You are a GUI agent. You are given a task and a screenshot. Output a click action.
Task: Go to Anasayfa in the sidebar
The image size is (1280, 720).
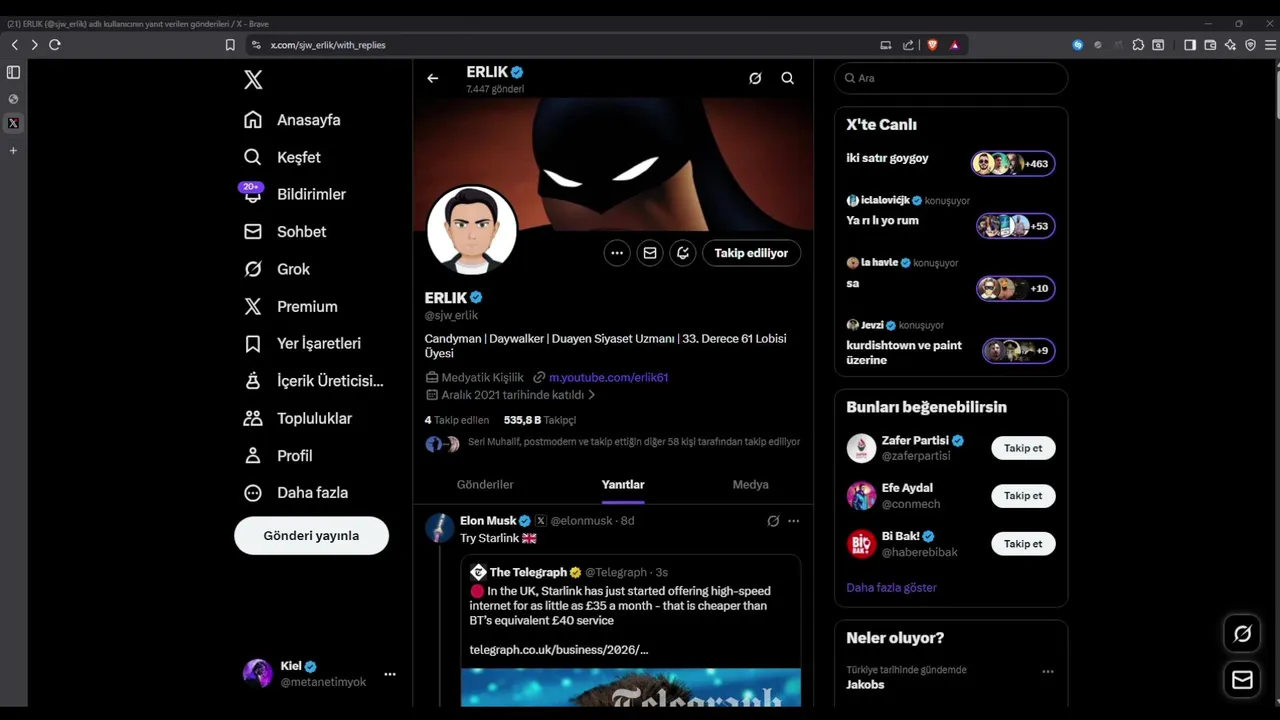pyautogui.click(x=292, y=120)
